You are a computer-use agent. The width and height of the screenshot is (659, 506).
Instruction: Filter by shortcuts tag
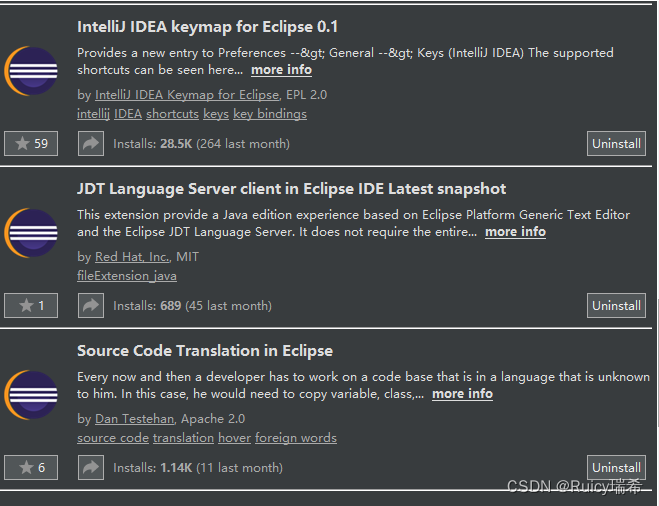click(x=172, y=114)
